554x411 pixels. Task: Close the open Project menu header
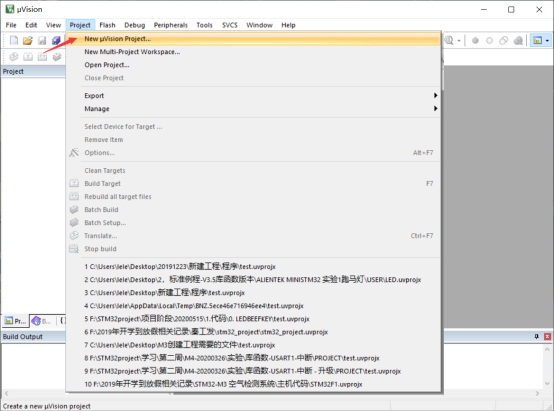pos(80,25)
